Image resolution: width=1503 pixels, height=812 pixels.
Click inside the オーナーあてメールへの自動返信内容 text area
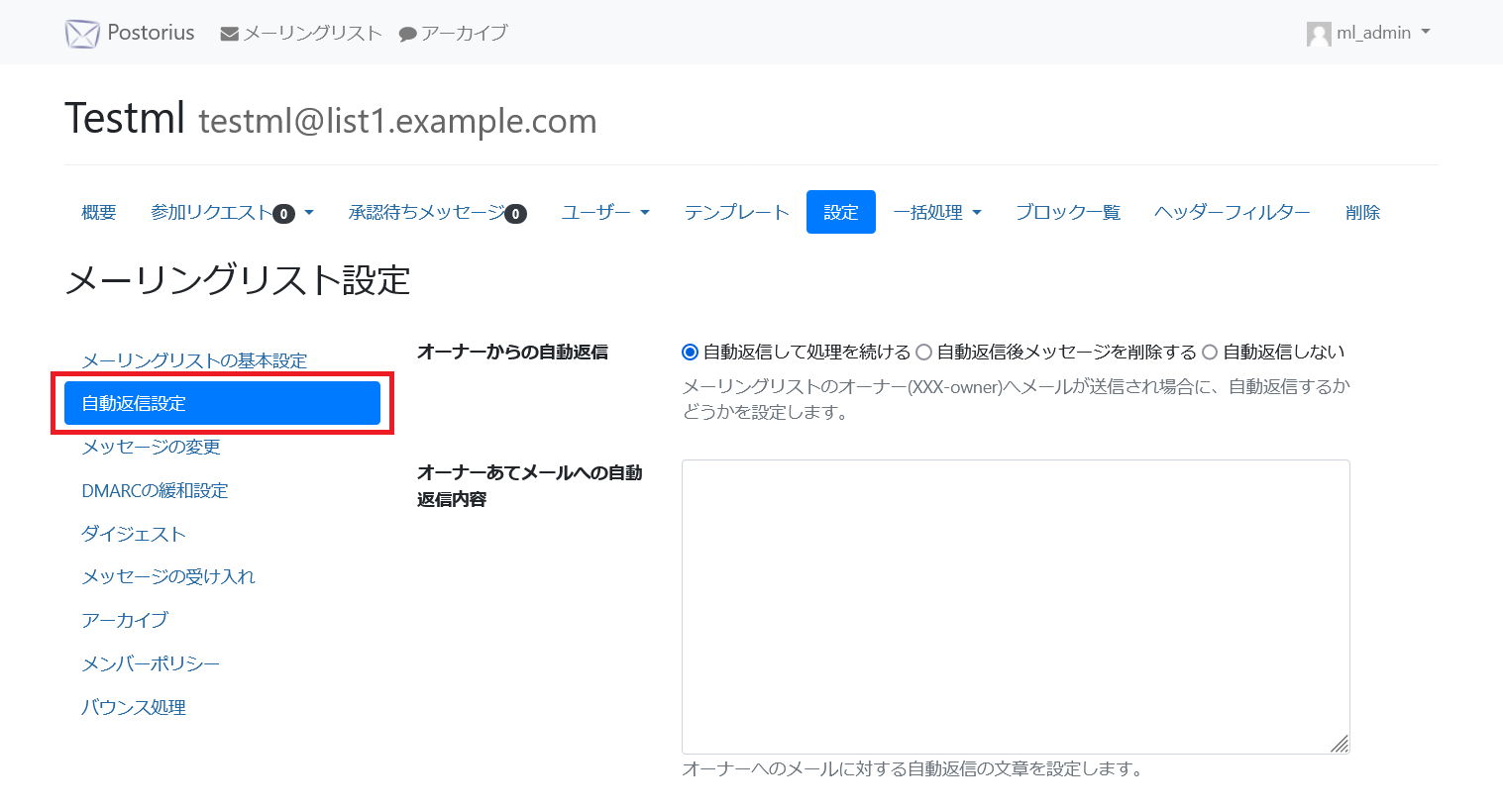[x=1016, y=606]
